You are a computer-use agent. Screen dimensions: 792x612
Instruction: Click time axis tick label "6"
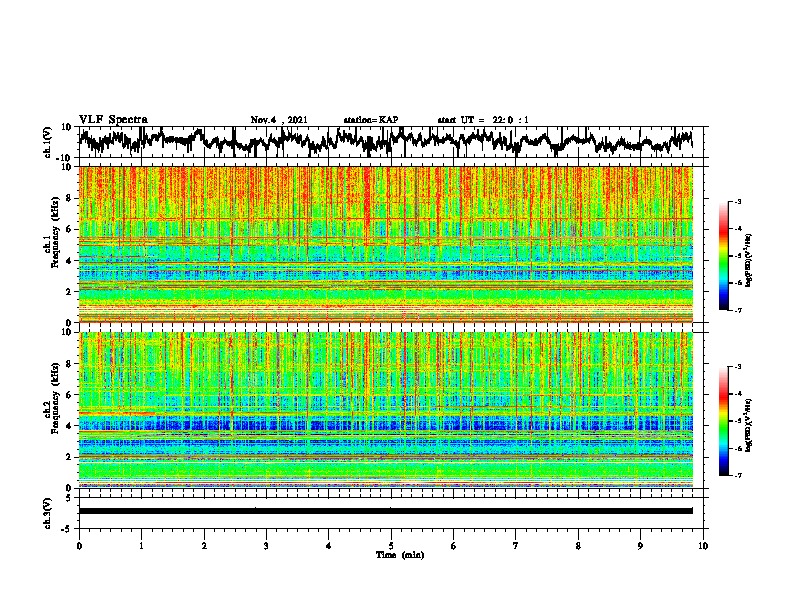coord(454,546)
